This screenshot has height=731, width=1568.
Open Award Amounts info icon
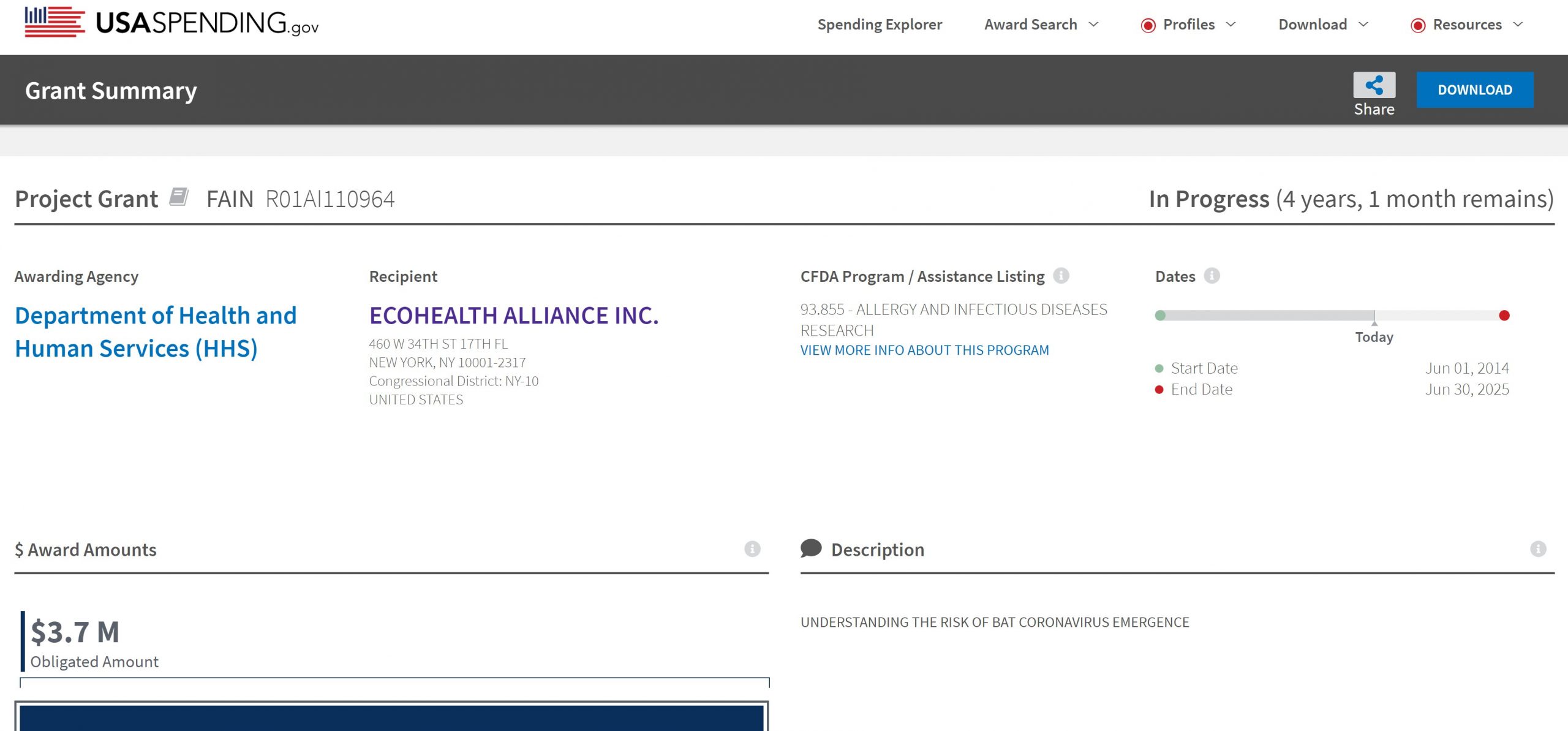(752, 549)
